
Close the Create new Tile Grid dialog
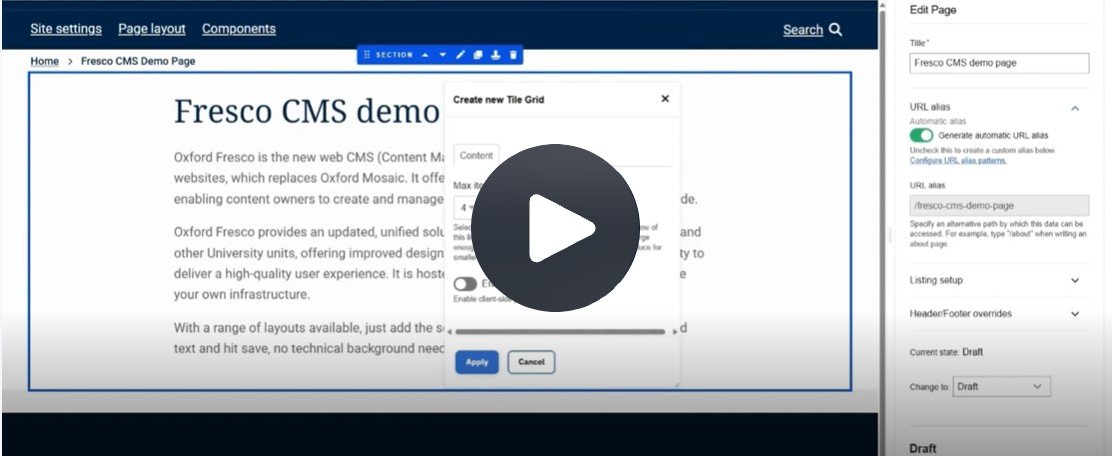(x=665, y=99)
